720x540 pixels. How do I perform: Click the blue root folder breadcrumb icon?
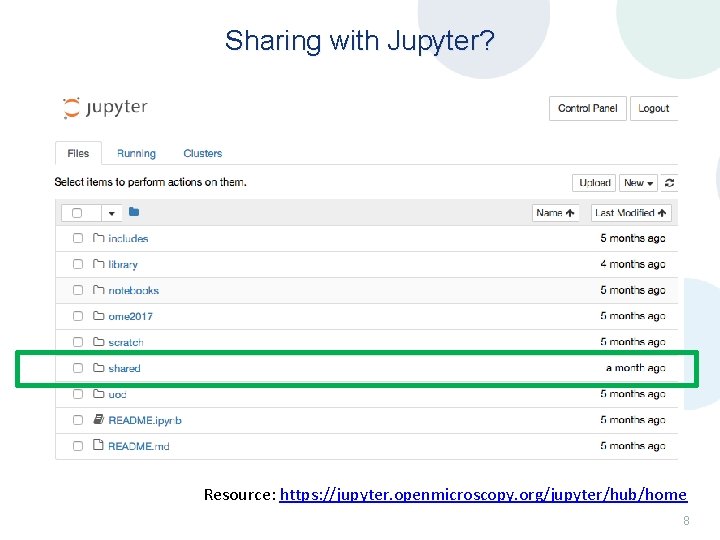134,212
